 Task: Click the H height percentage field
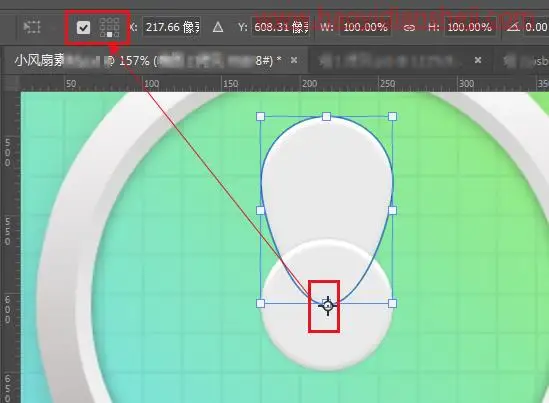pyautogui.click(x=470, y=27)
